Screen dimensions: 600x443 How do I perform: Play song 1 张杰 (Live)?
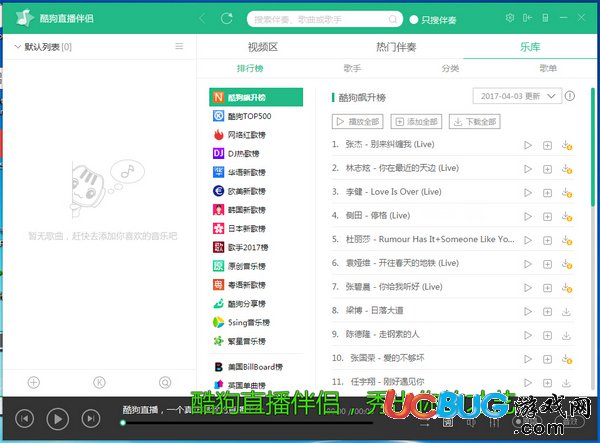point(528,145)
